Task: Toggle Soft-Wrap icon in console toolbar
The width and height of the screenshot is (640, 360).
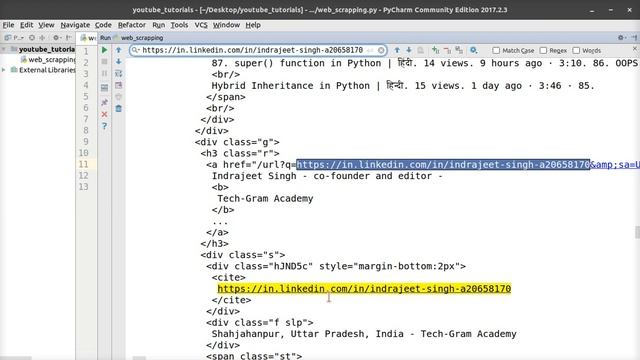Action: (118, 73)
